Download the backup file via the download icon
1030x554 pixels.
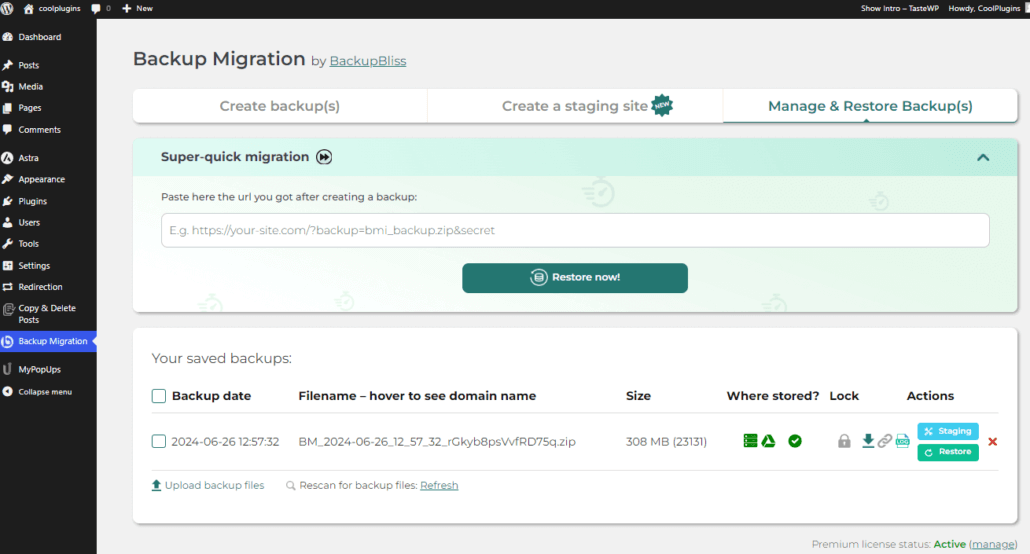coord(868,441)
